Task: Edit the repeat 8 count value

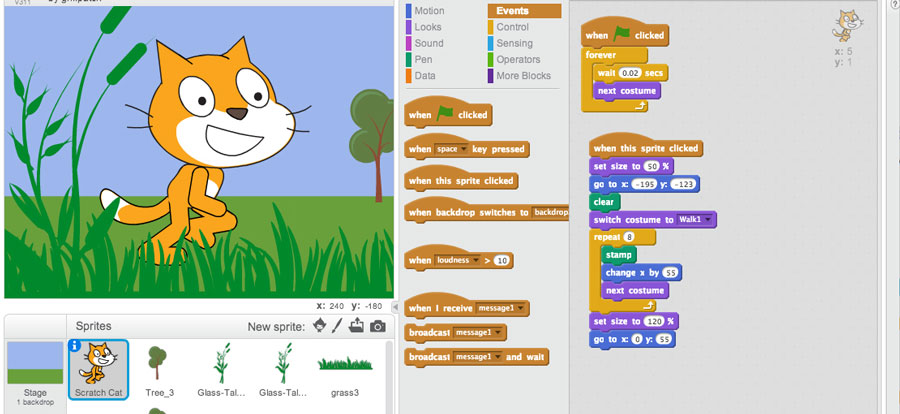Action: tap(630, 237)
